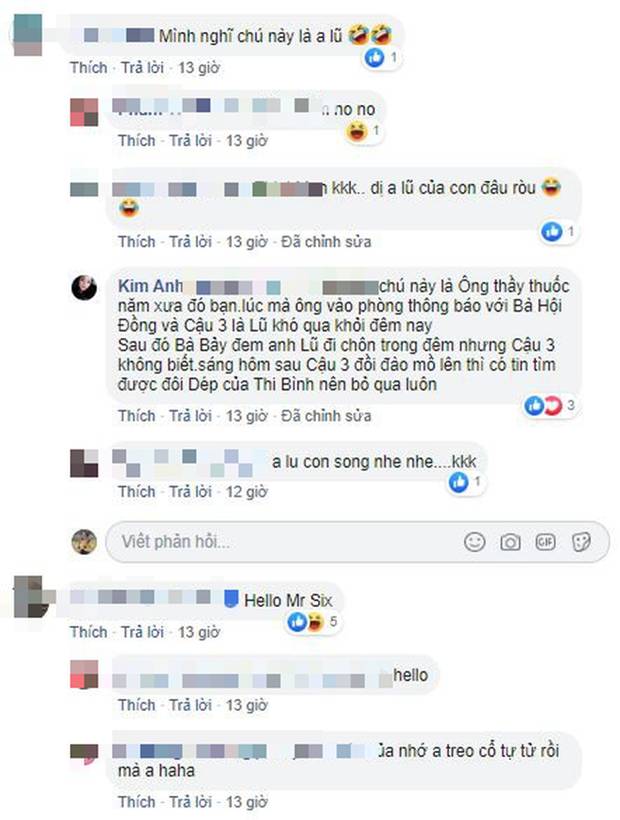Screen dimensions: 620x820
Task: Open emoji picker in reply box
Action: click(474, 542)
